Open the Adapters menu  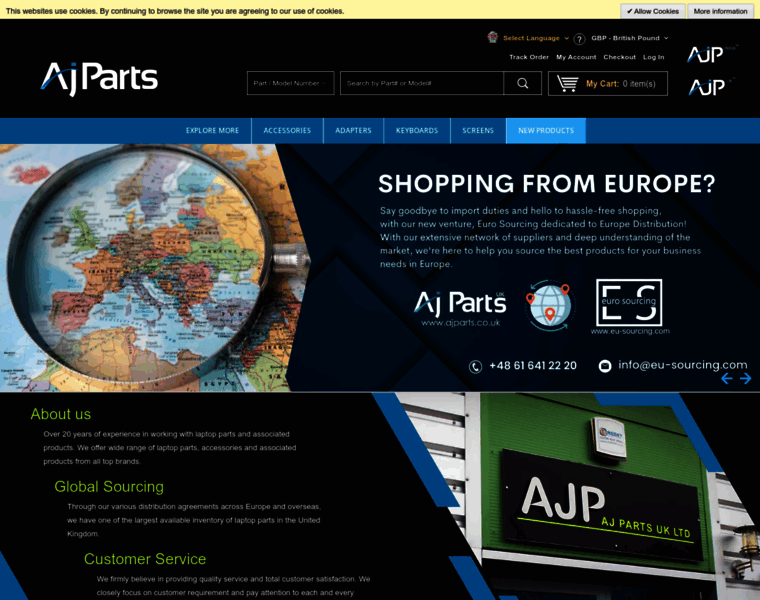pyautogui.click(x=353, y=131)
